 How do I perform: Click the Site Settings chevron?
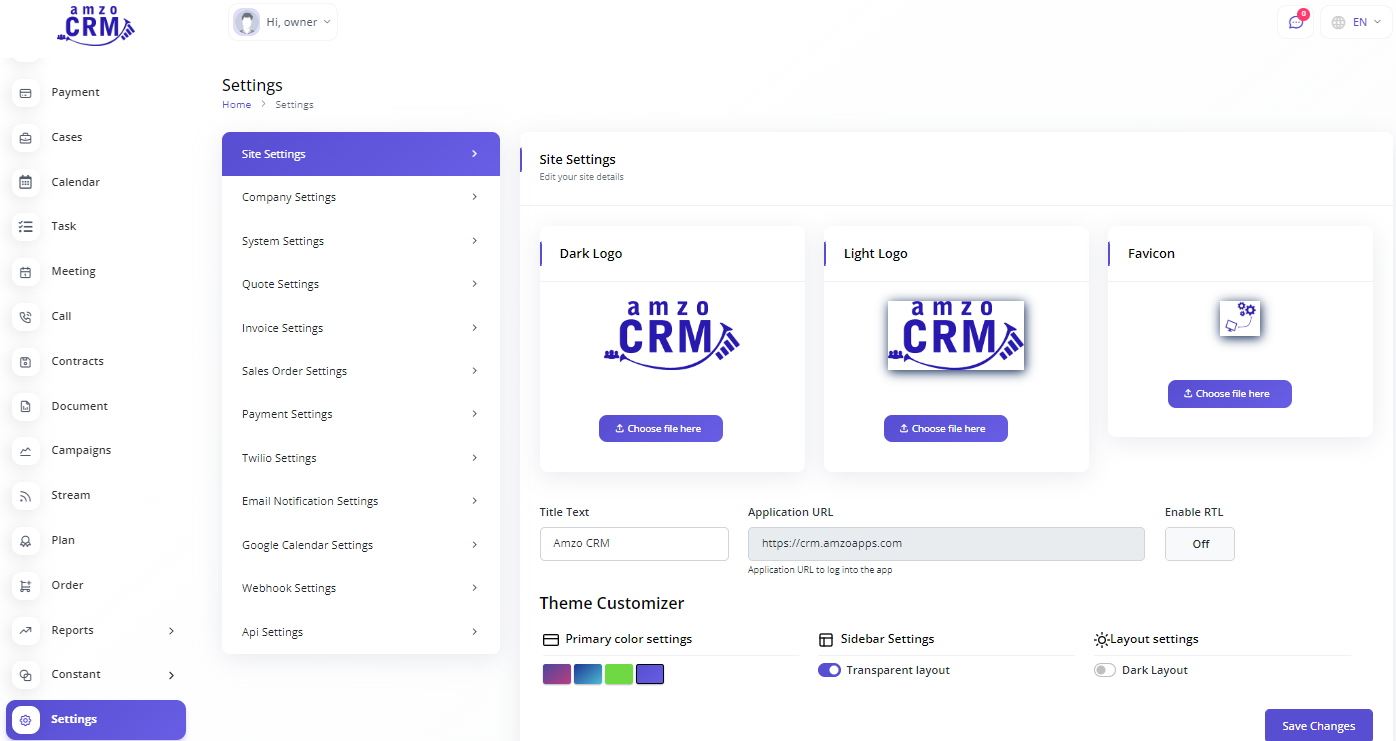tap(474, 154)
